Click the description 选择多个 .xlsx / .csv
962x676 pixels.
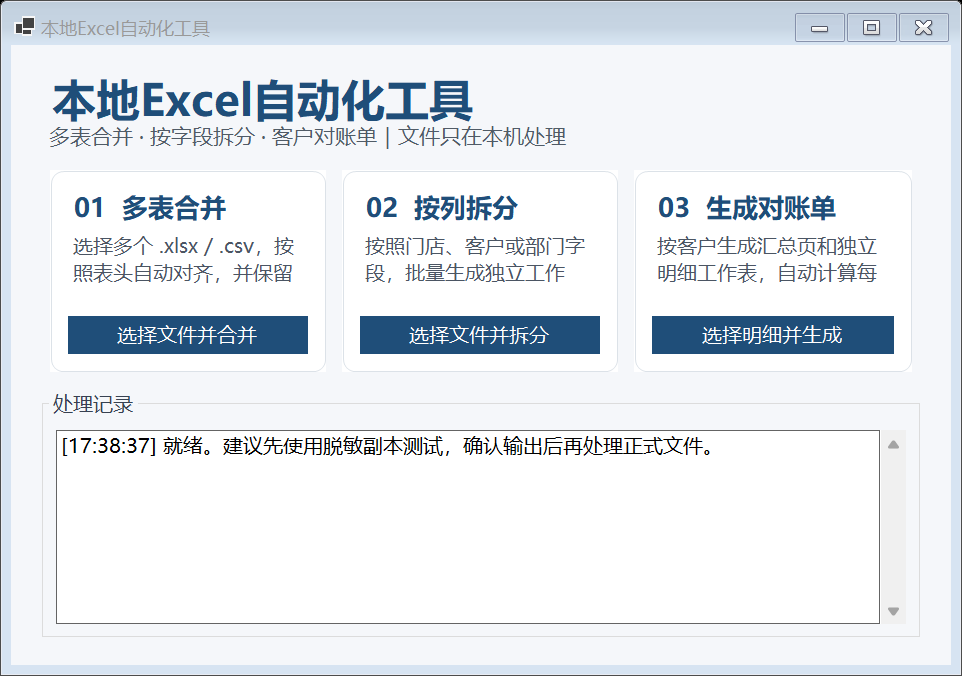click(x=183, y=259)
